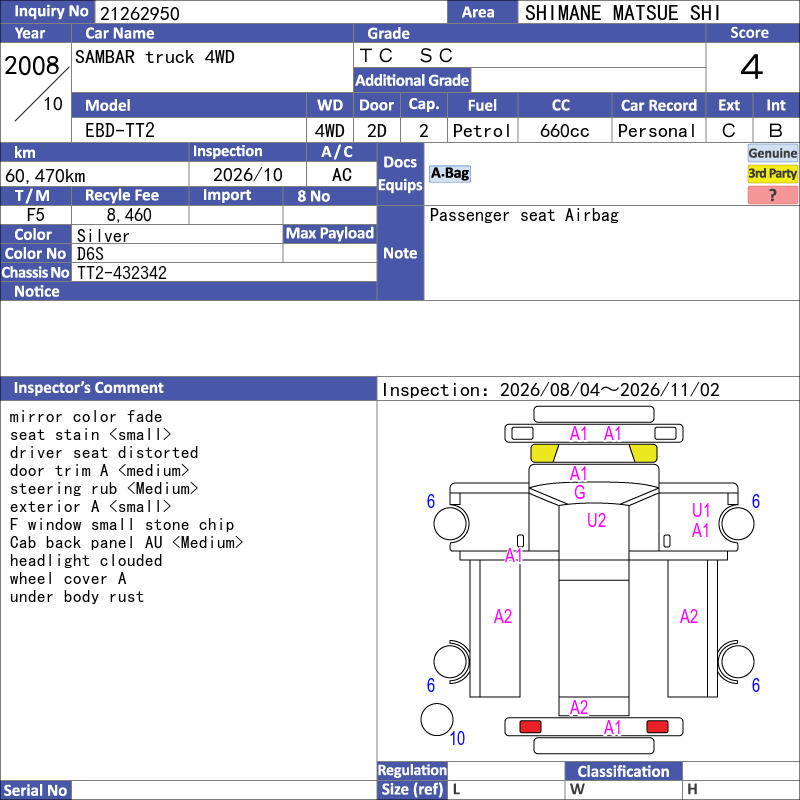Viewport: 800px width, 800px height.
Task: Click comment 'driver seat distorted'
Action: click(104, 453)
